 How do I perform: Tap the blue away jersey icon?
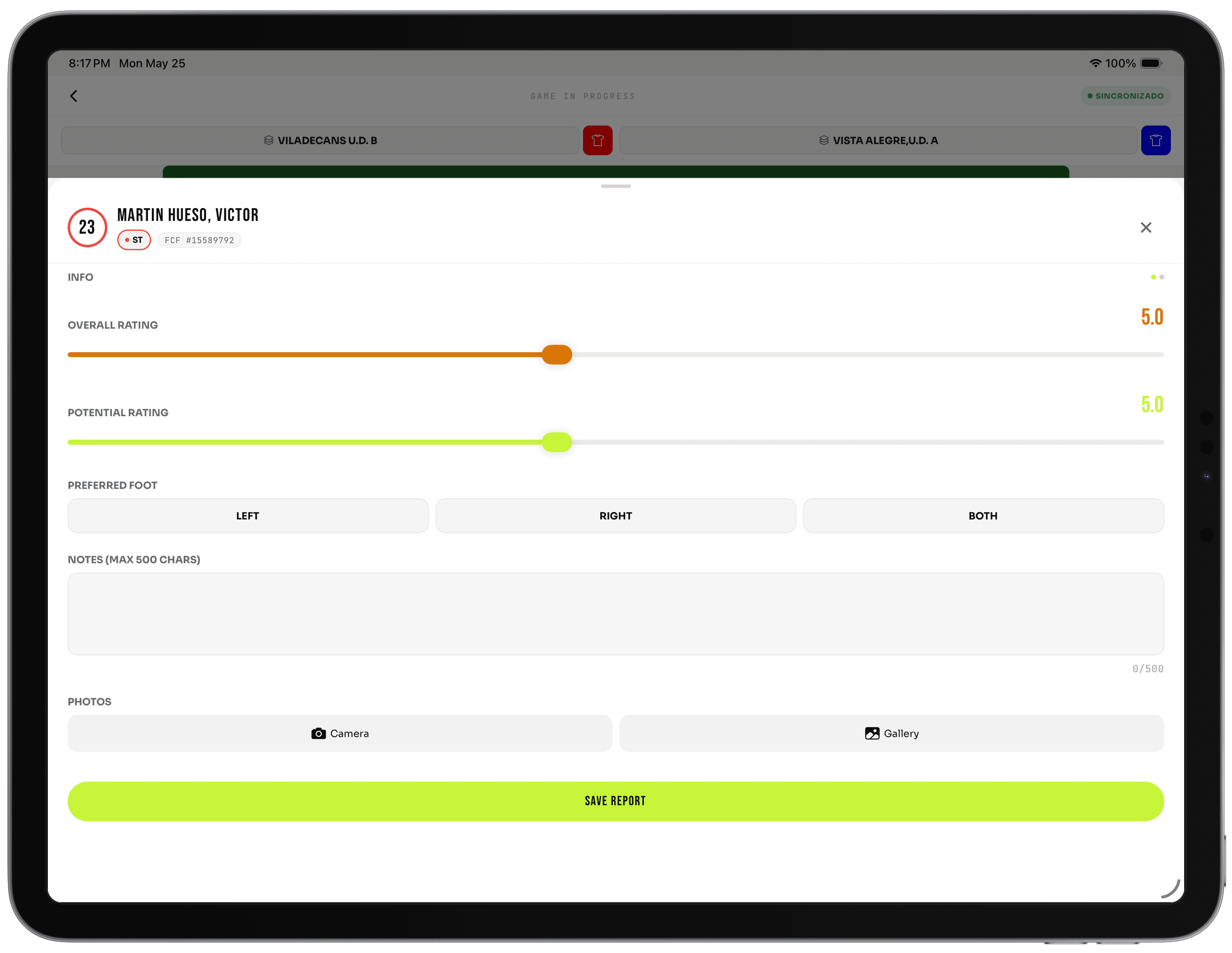point(1155,140)
